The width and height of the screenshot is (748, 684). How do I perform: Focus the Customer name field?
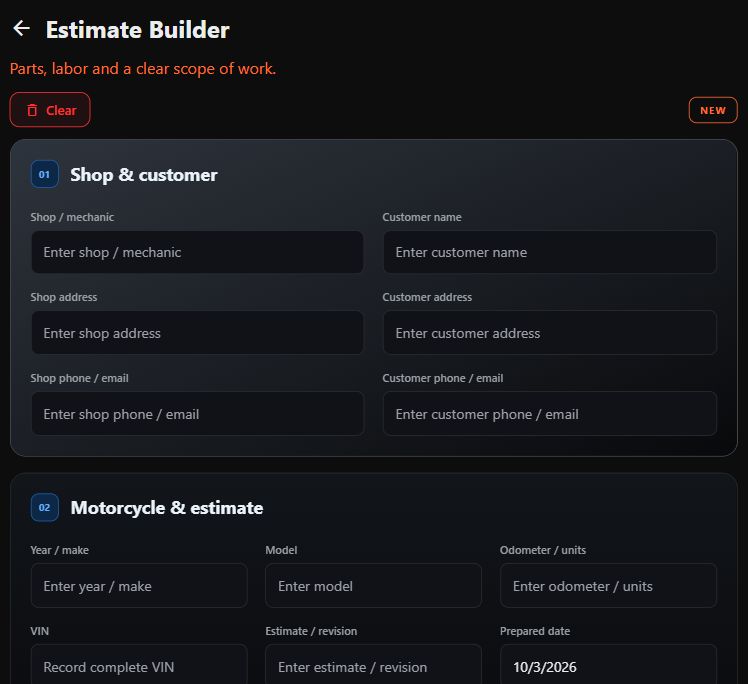pyautogui.click(x=550, y=252)
